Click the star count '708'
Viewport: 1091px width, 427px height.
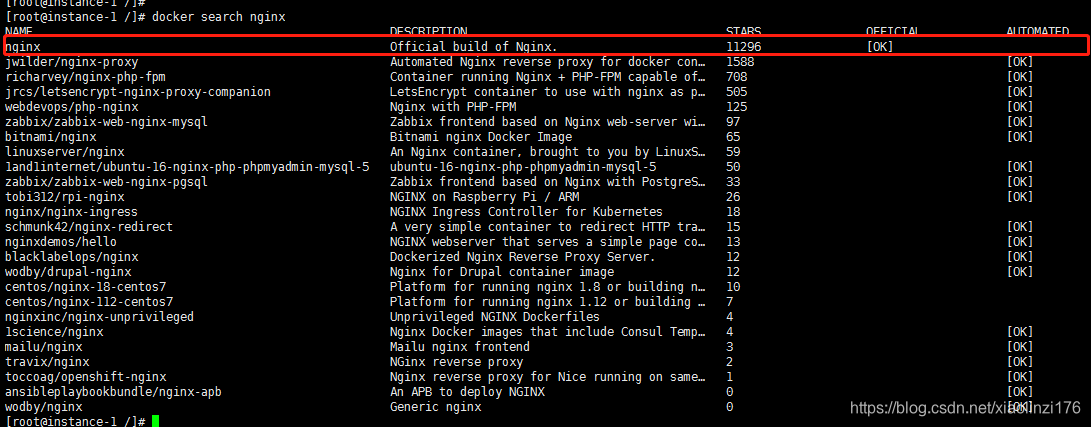tap(736, 76)
